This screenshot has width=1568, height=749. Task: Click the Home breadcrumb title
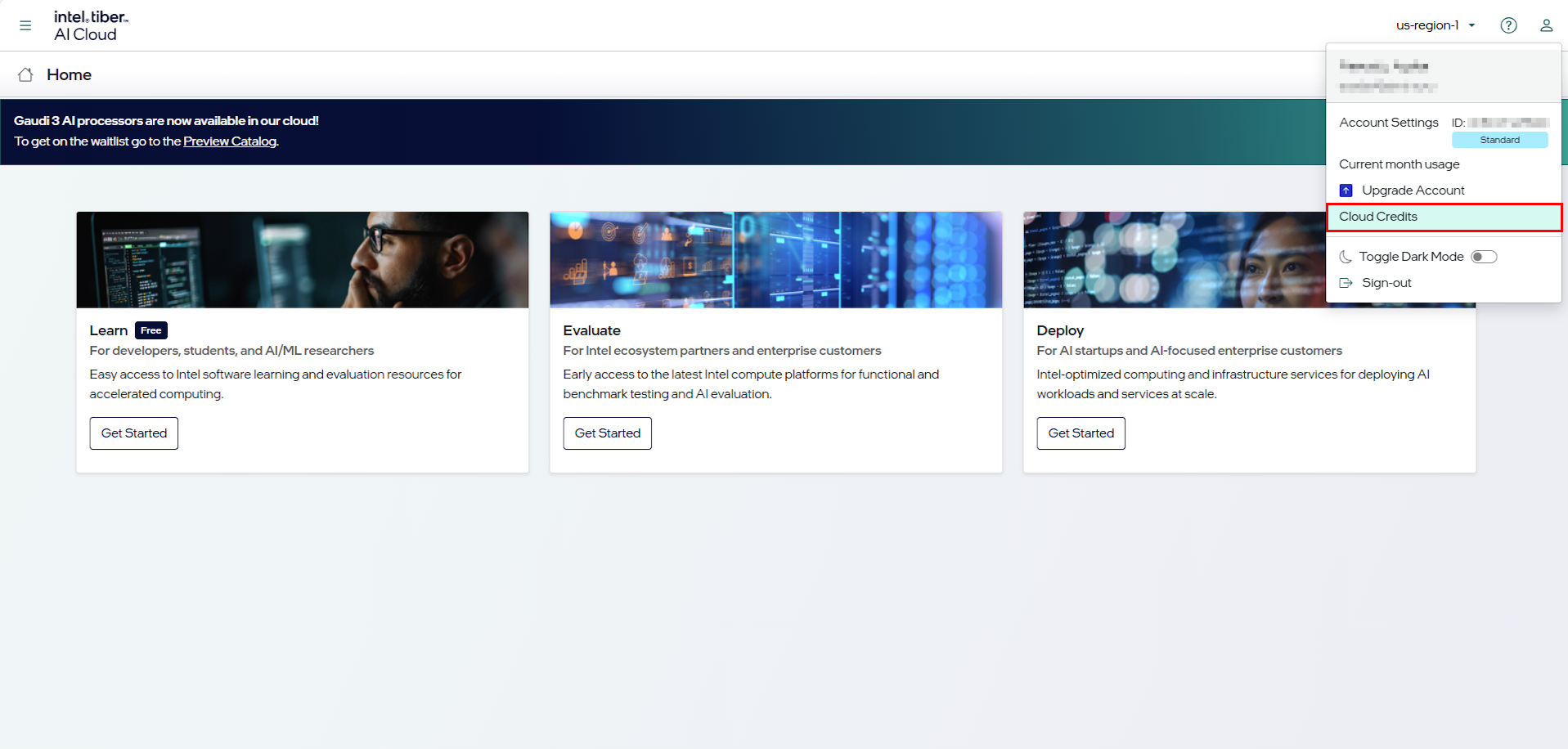(69, 74)
